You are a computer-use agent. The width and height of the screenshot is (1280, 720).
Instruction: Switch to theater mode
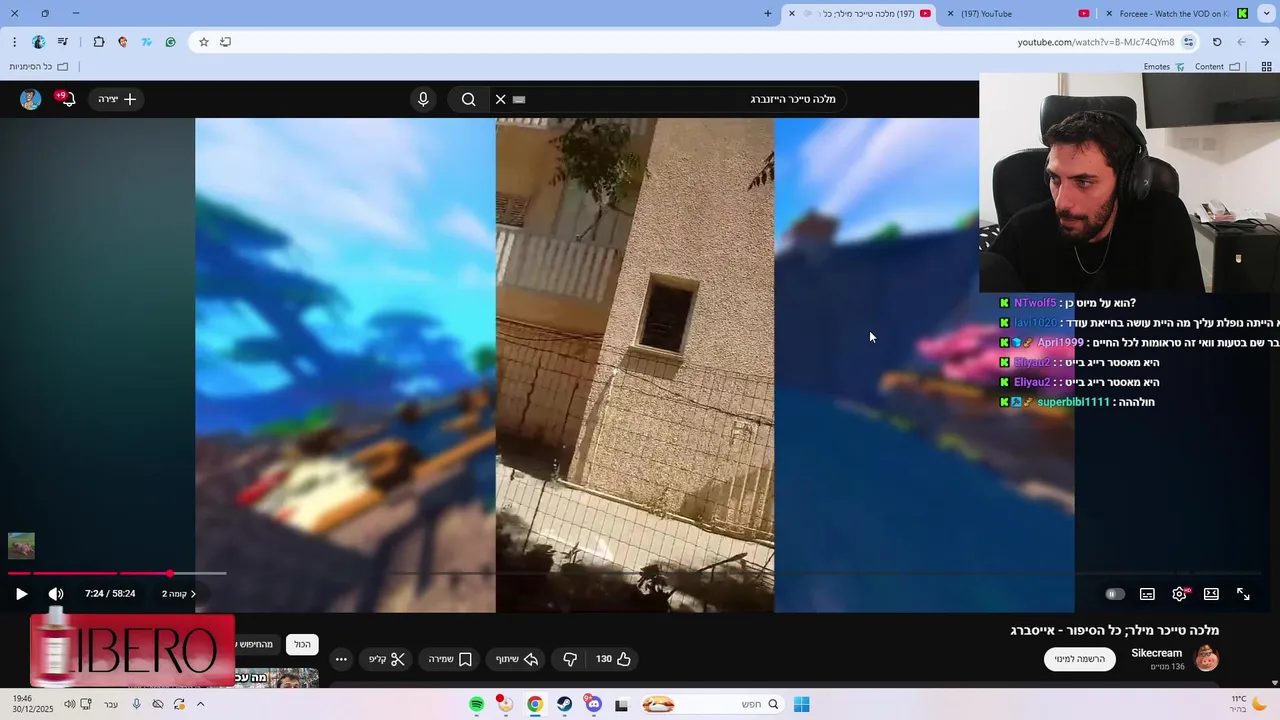click(1211, 594)
